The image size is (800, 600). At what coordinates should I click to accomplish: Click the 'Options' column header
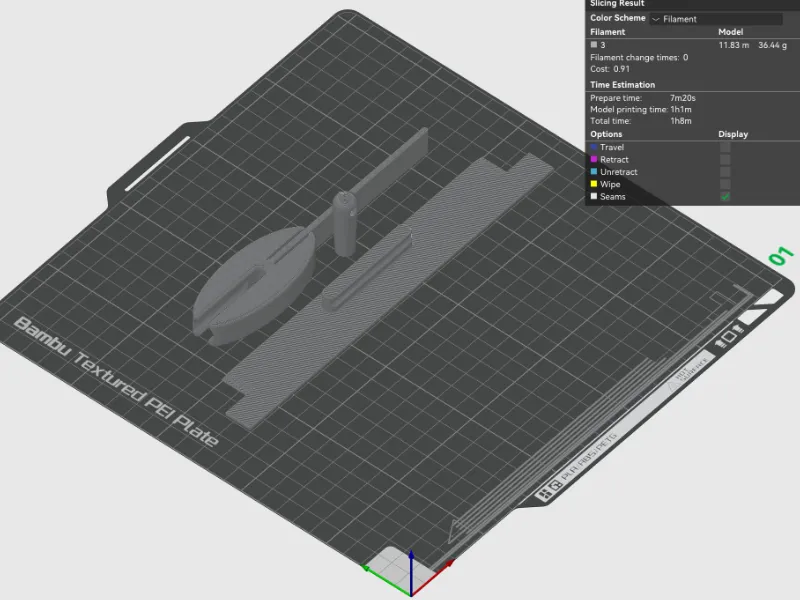[606, 134]
